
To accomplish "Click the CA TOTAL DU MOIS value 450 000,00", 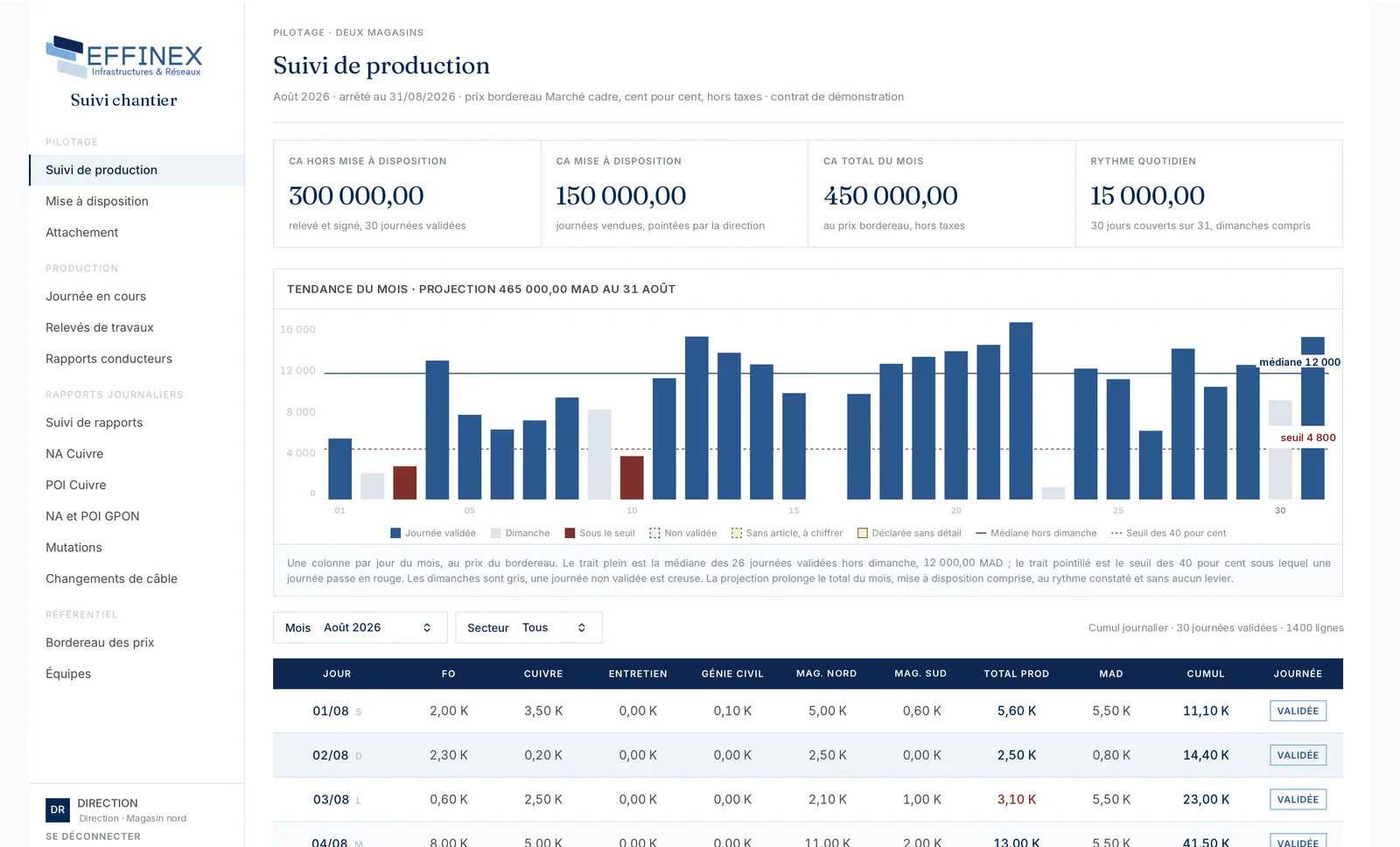I will point(890,196).
